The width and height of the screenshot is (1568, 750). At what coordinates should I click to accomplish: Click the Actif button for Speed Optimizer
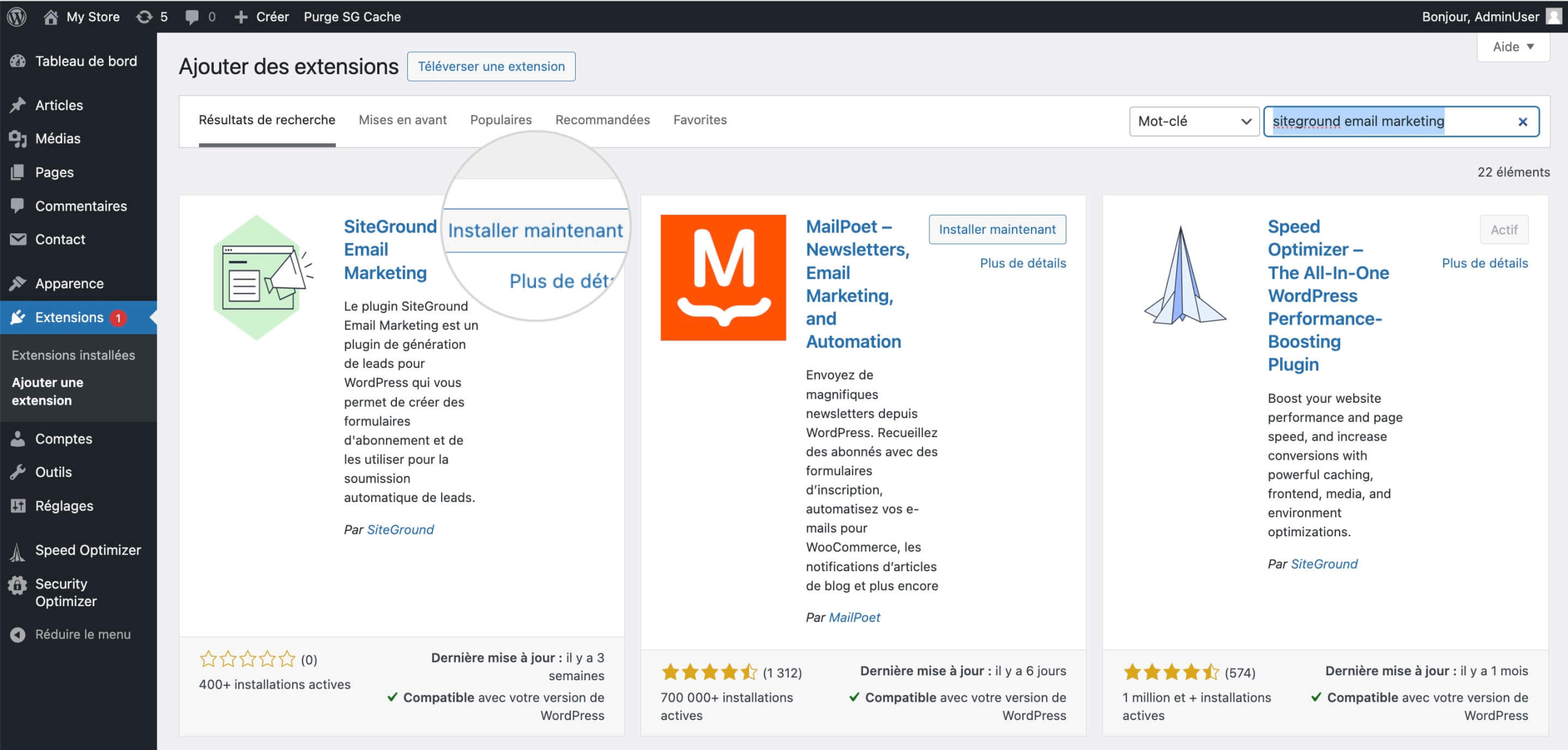coord(1504,230)
